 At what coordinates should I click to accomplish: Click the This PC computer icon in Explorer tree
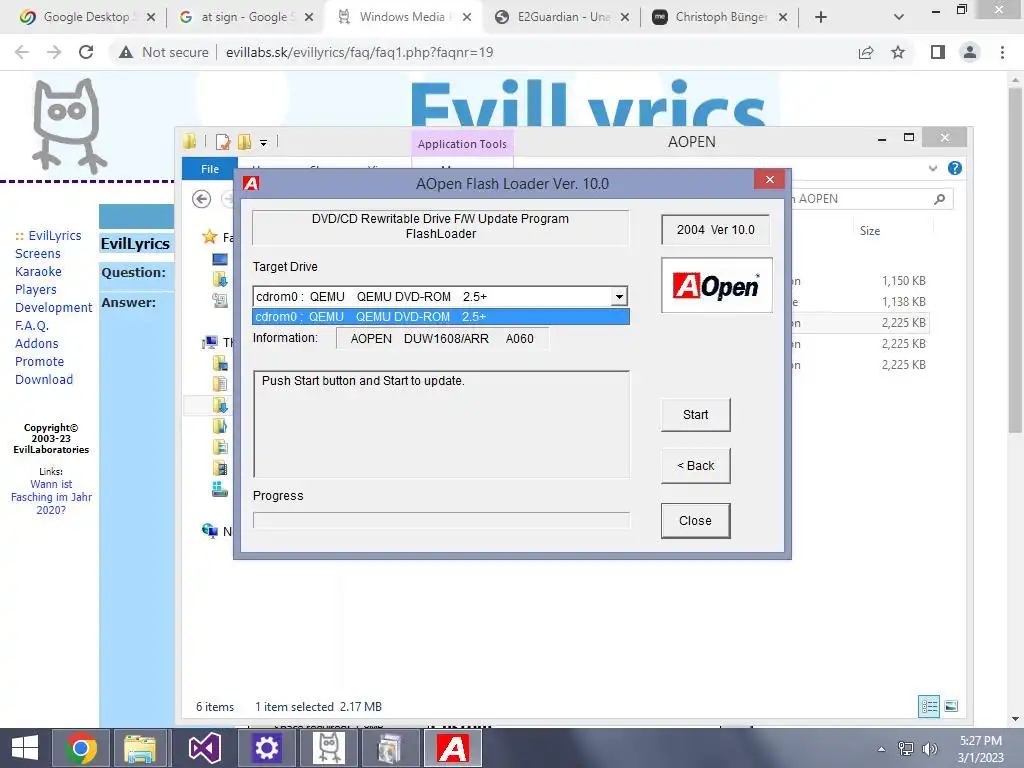pyautogui.click(x=210, y=342)
